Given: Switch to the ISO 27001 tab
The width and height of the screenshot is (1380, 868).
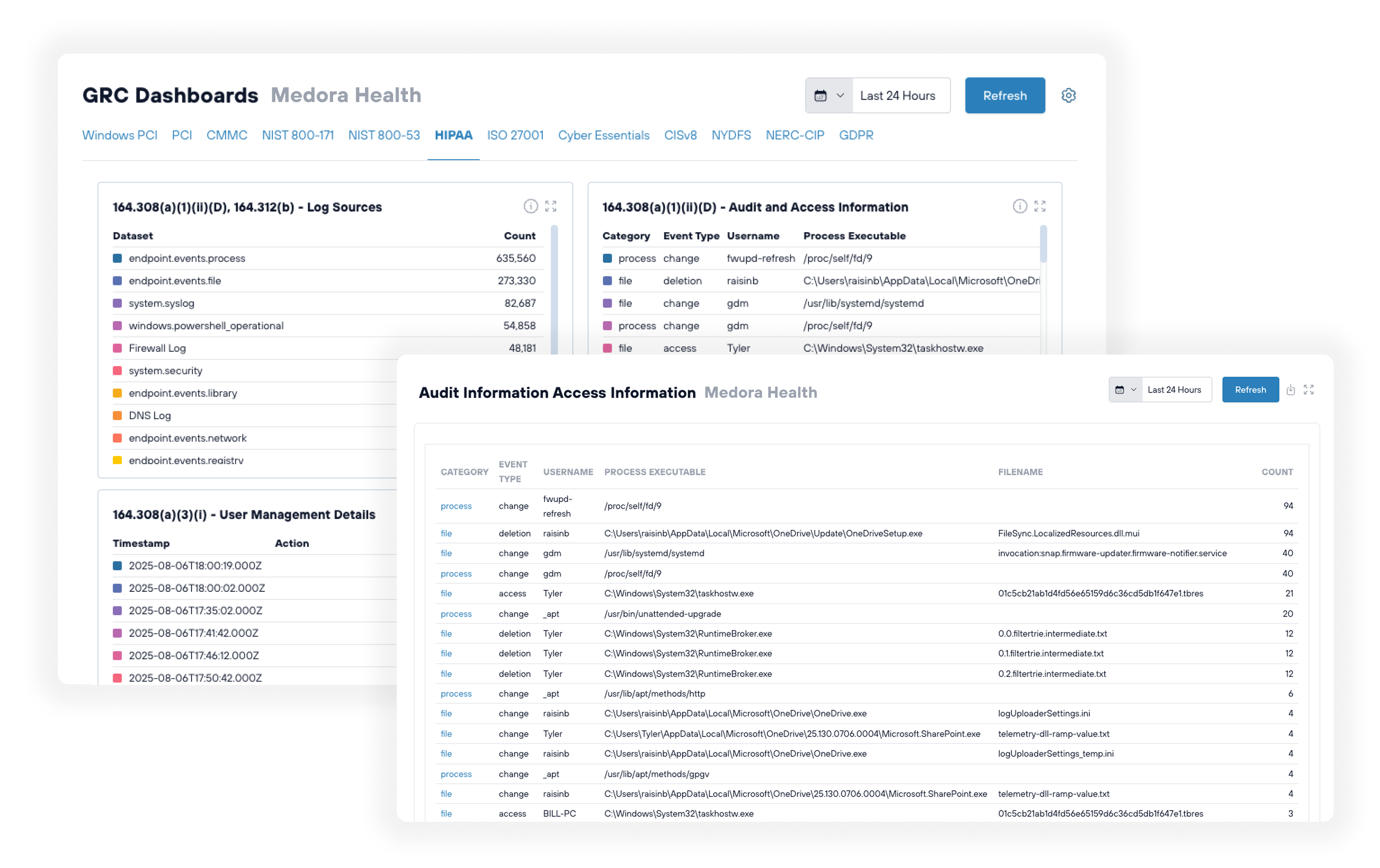Looking at the screenshot, I should pos(515,135).
